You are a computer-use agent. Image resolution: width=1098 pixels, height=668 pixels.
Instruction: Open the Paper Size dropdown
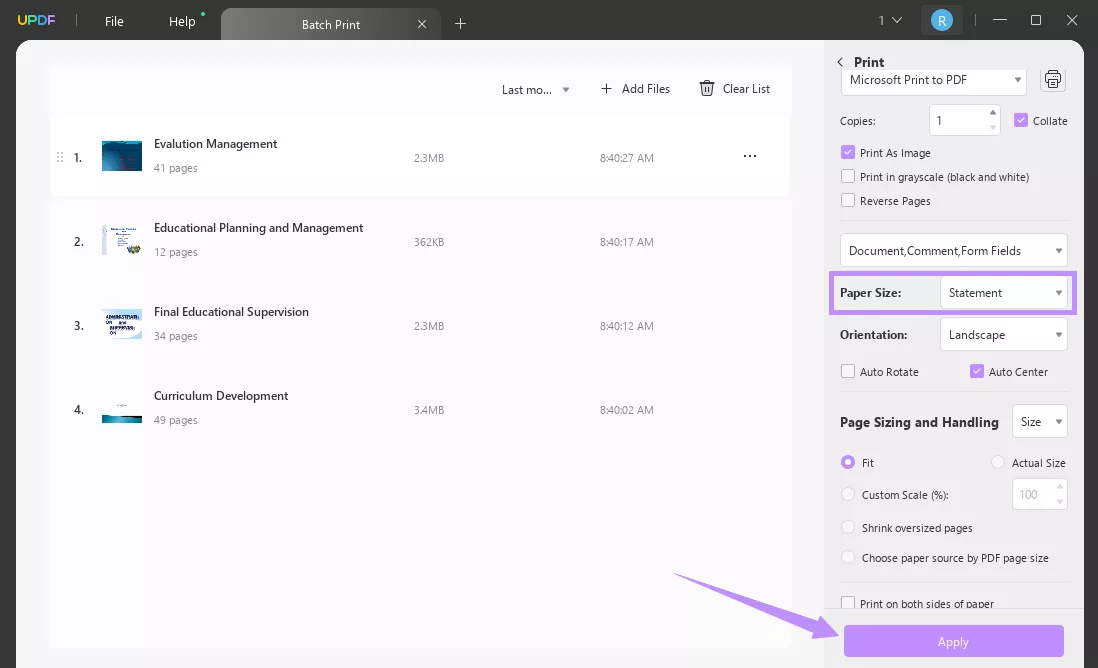[x=1003, y=293]
